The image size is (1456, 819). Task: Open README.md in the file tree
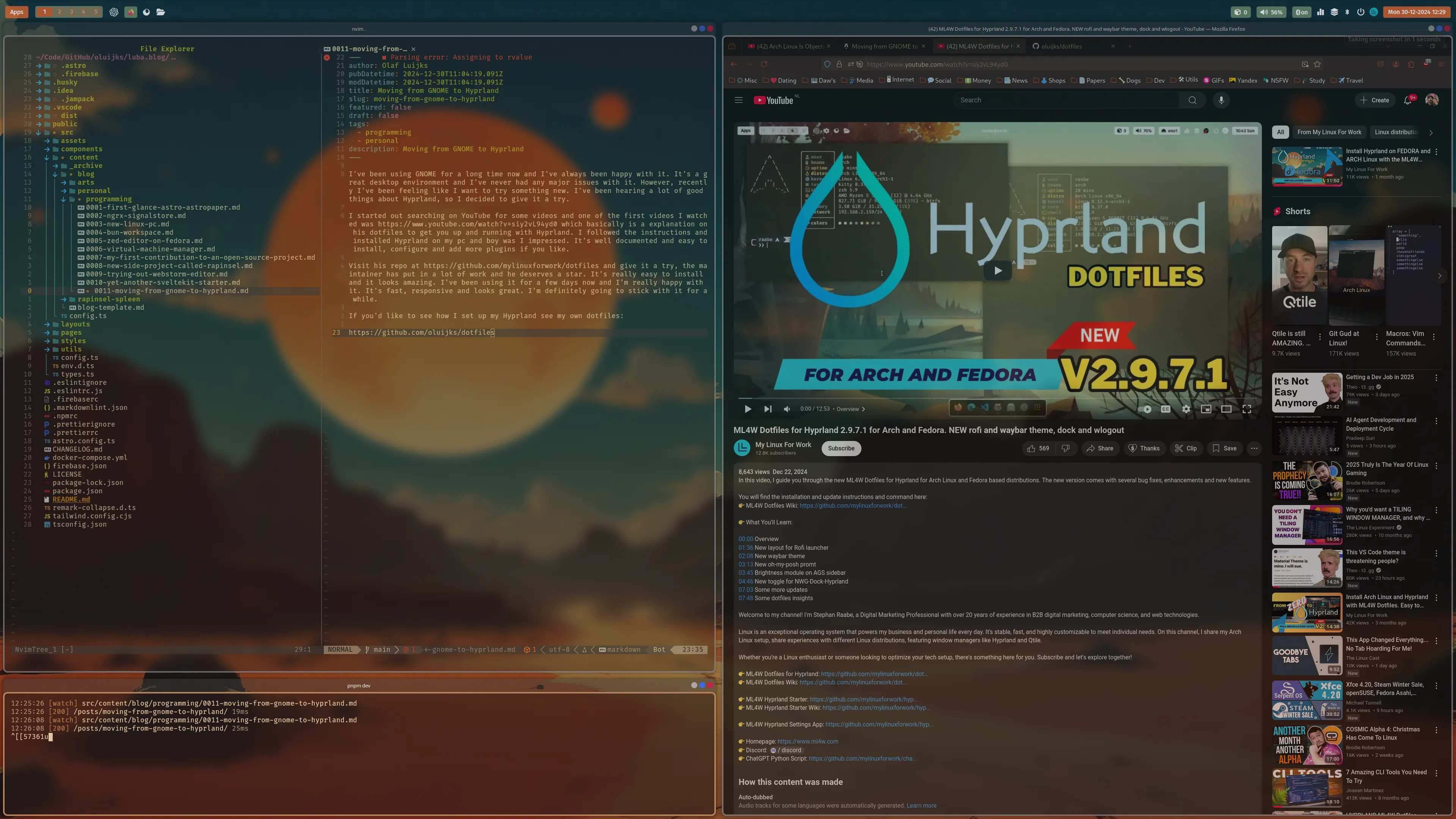71,499
